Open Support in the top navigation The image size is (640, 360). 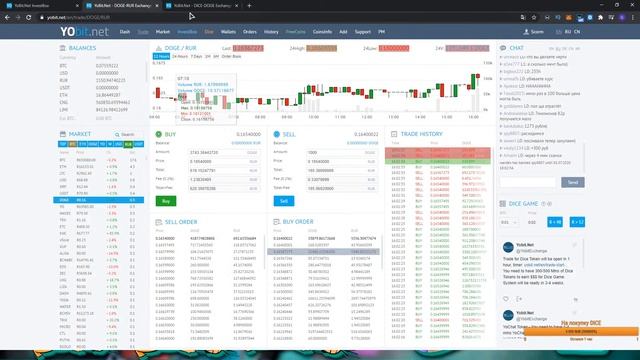(x=362, y=32)
